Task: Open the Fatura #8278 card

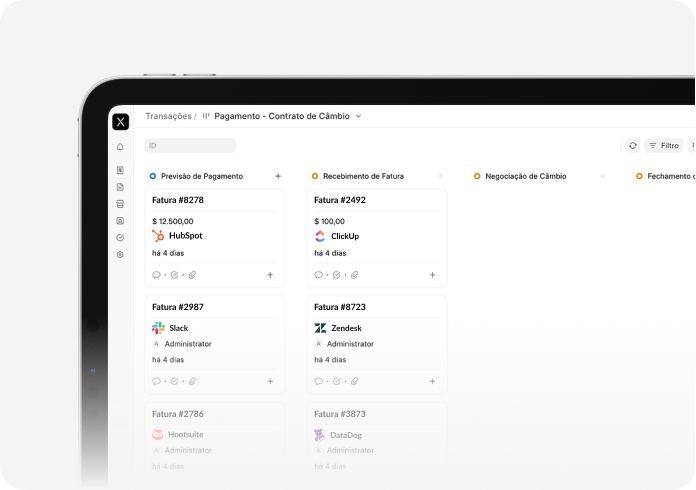Action: pos(215,238)
